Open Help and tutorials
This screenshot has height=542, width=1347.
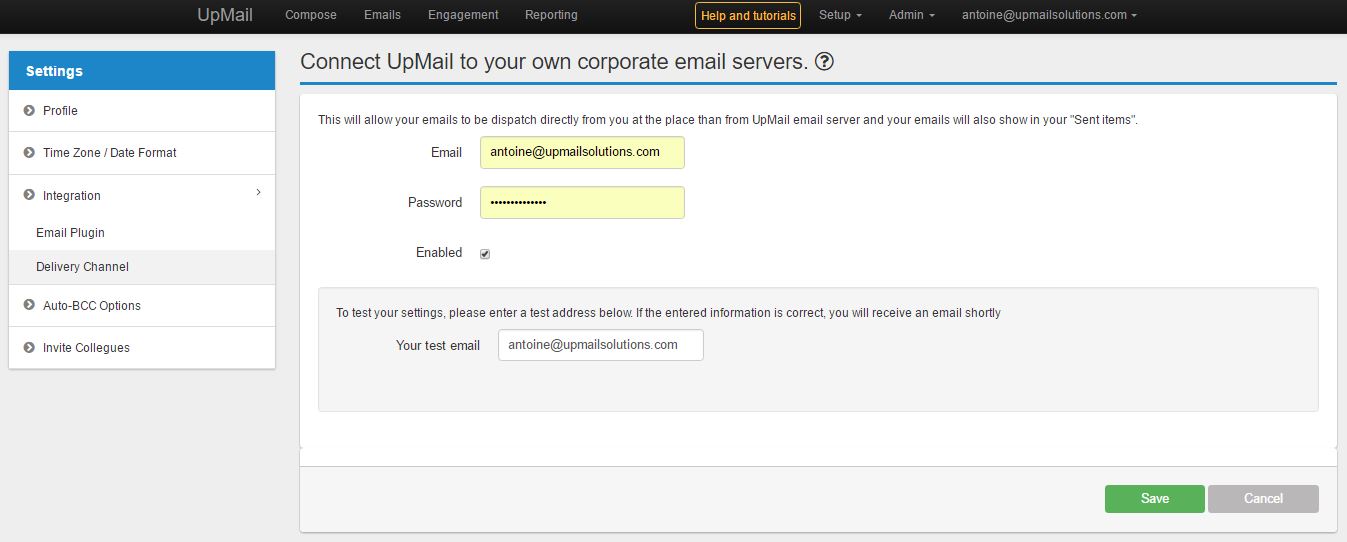748,16
